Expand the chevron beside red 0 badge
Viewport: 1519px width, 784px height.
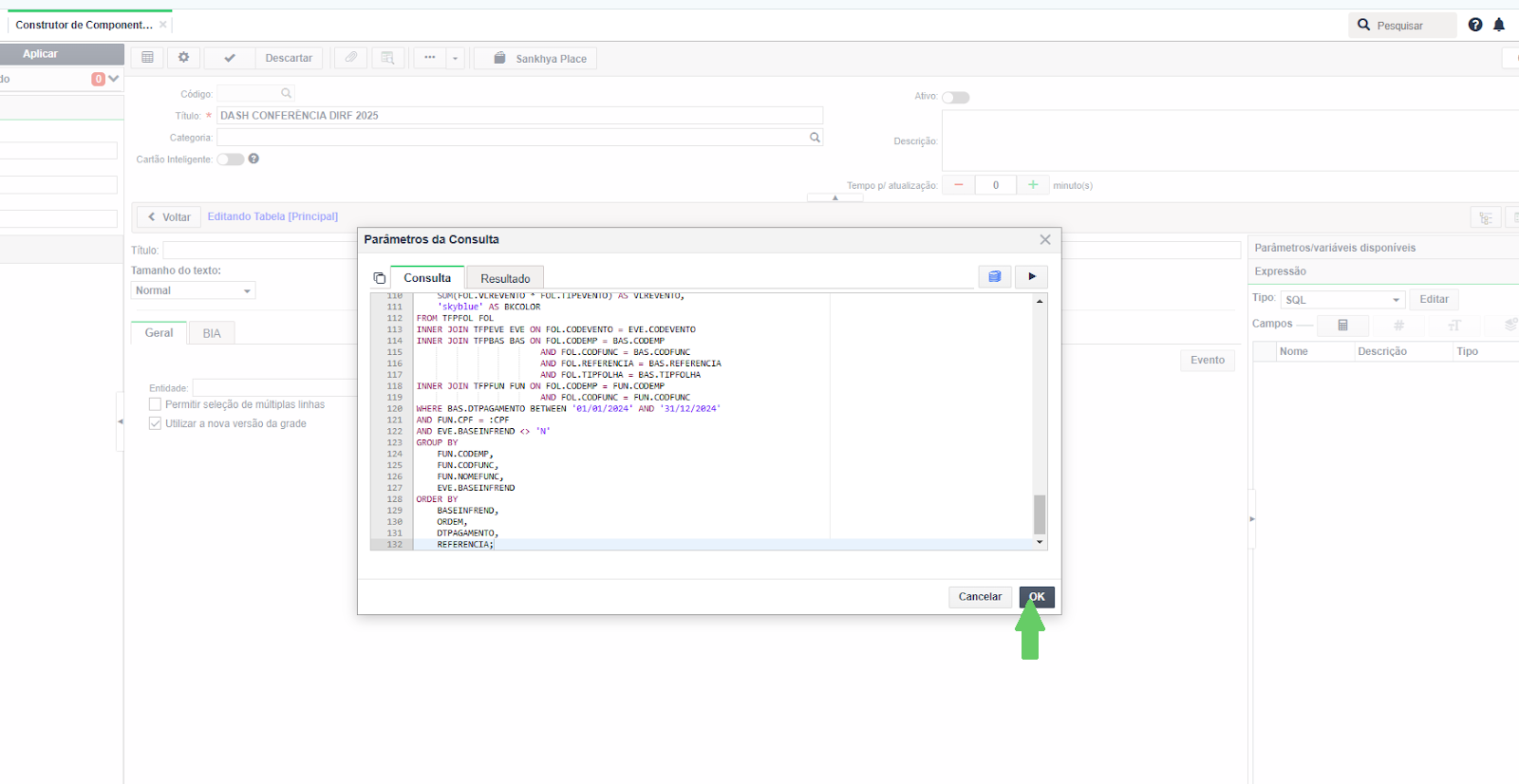click(x=114, y=79)
